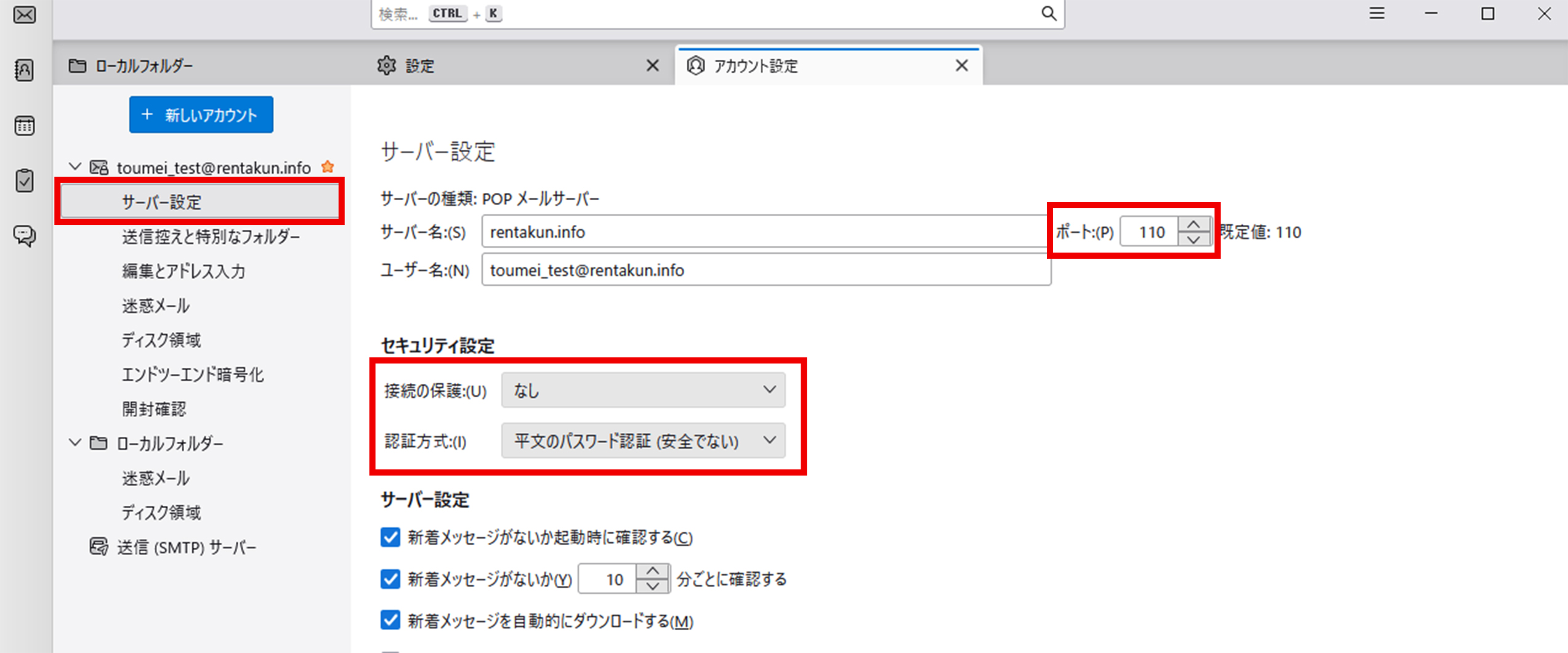
Task: Switch to the 設定 tab
Action: coord(419,66)
